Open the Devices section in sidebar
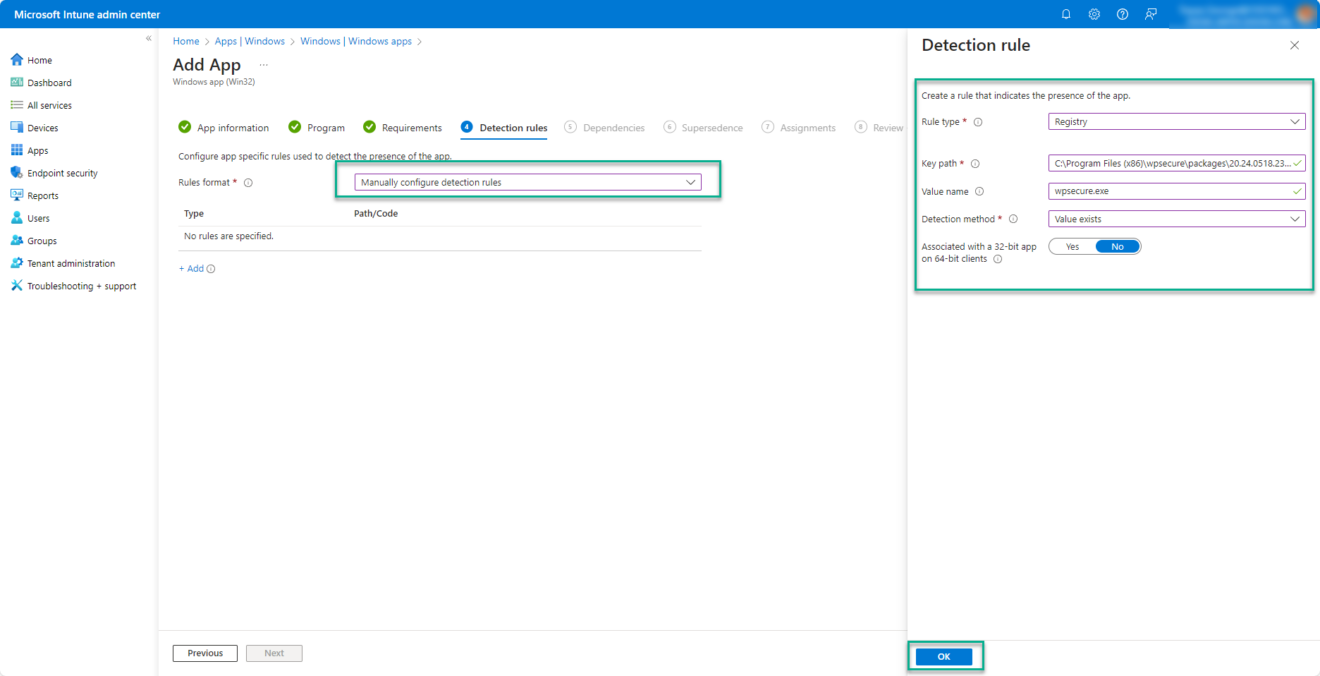Image resolution: width=1320 pixels, height=676 pixels. pyautogui.click(x=45, y=127)
